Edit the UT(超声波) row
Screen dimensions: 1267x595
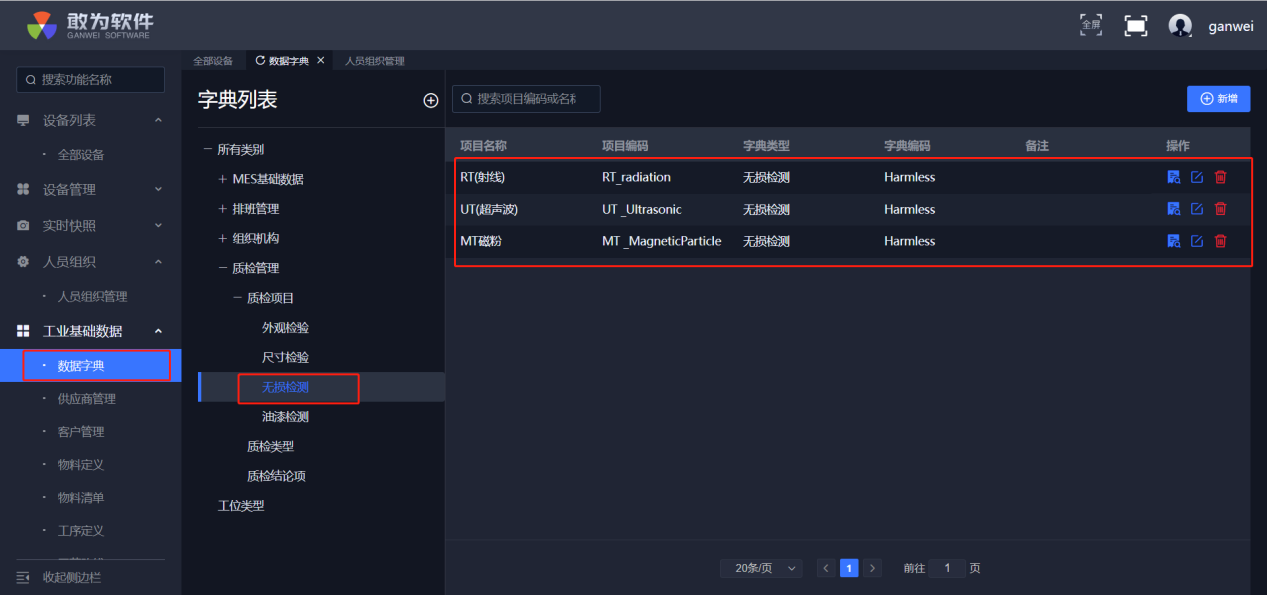coord(1197,209)
